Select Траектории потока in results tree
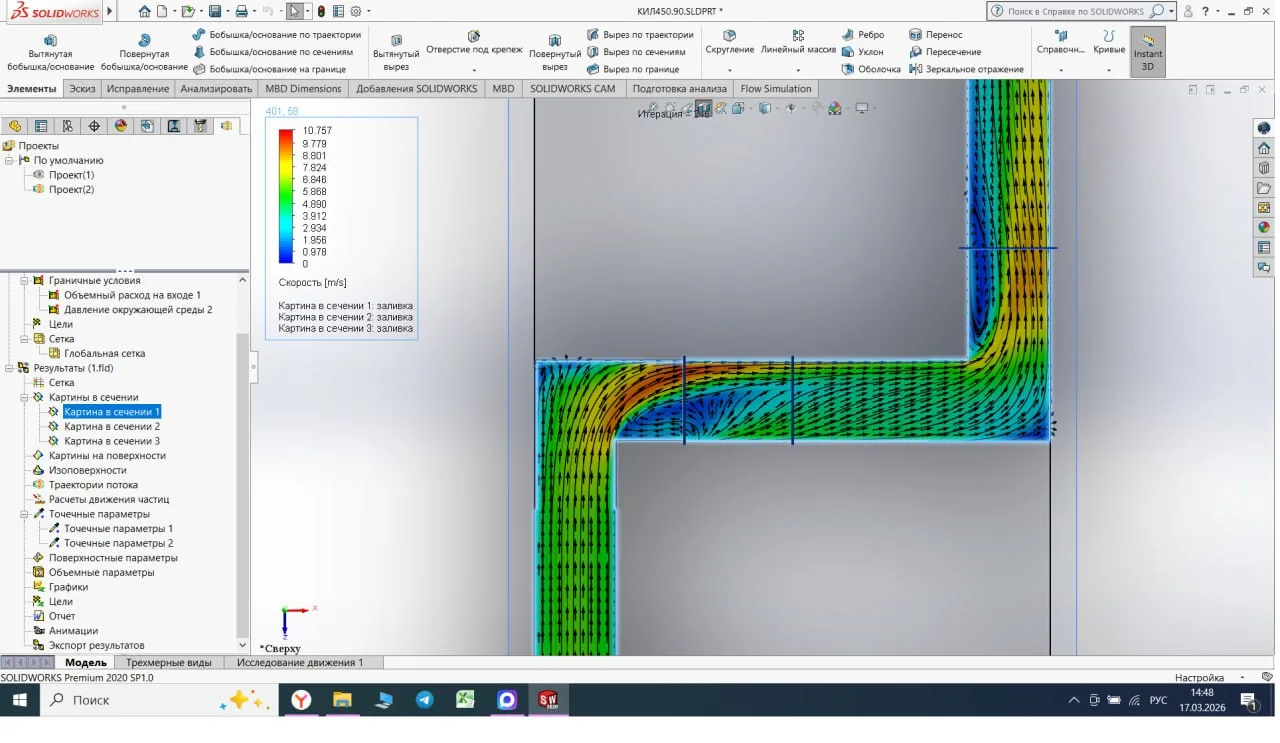Viewport: 1280px width, 743px height. pos(93,485)
